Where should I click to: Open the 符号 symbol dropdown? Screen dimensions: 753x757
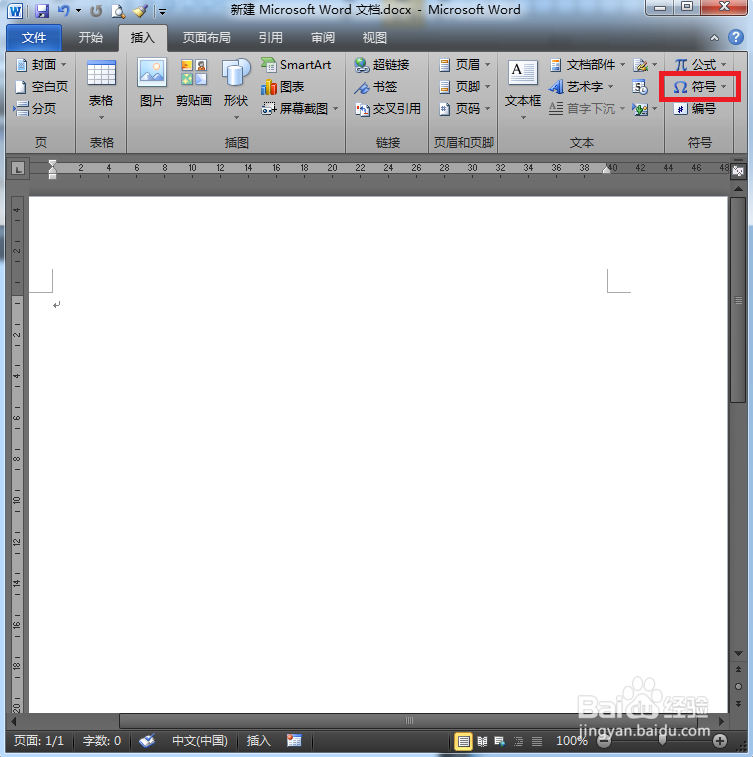point(700,86)
